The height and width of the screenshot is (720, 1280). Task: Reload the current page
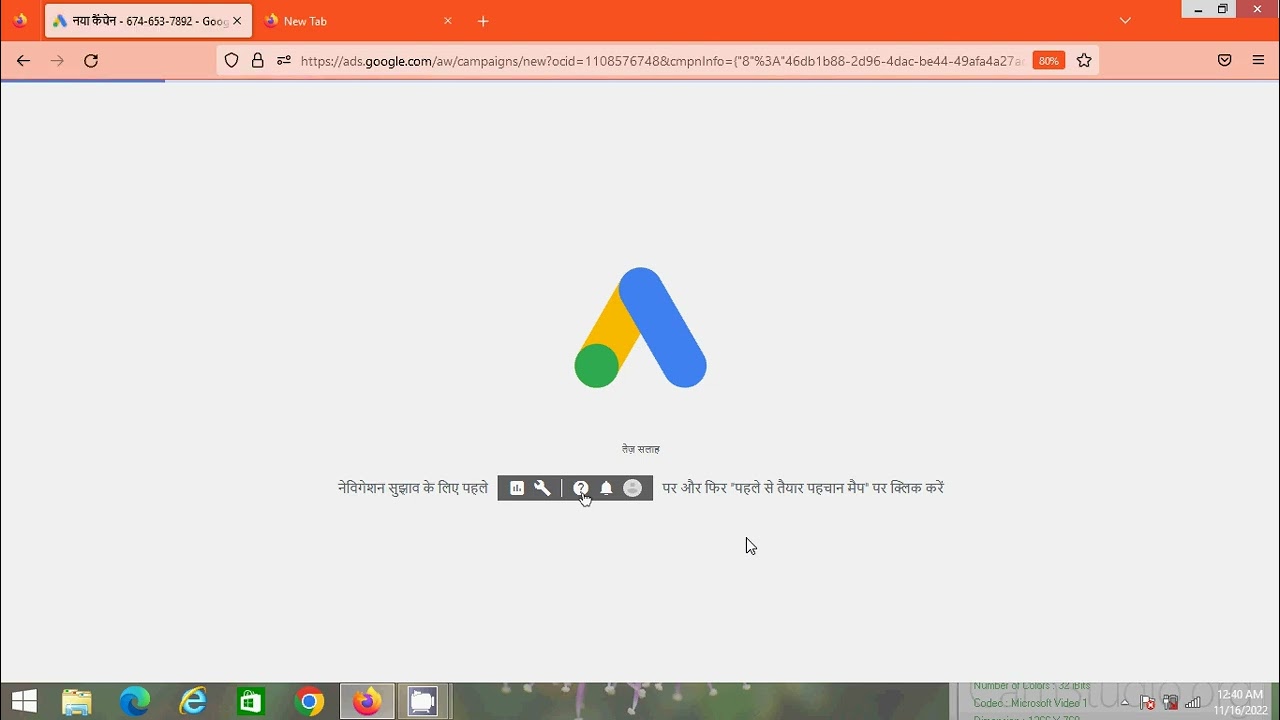(x=91, y=61)
